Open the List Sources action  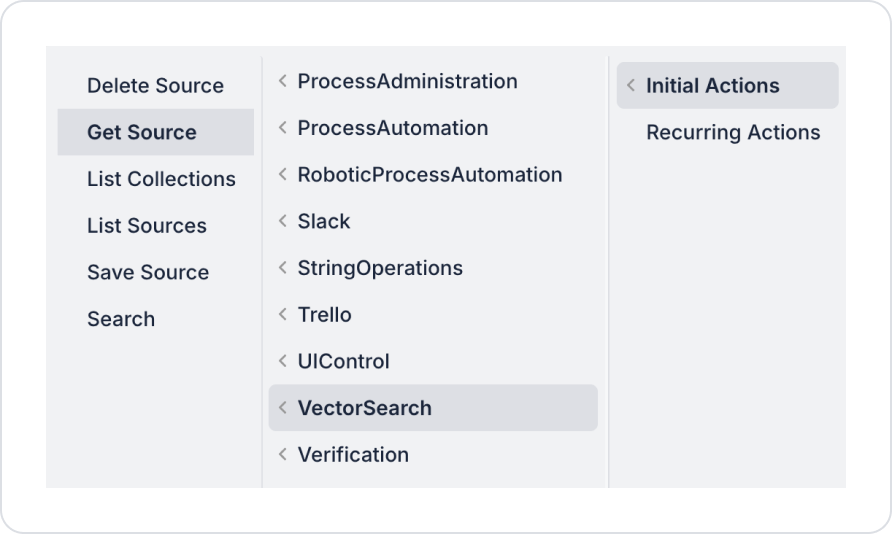147,226
